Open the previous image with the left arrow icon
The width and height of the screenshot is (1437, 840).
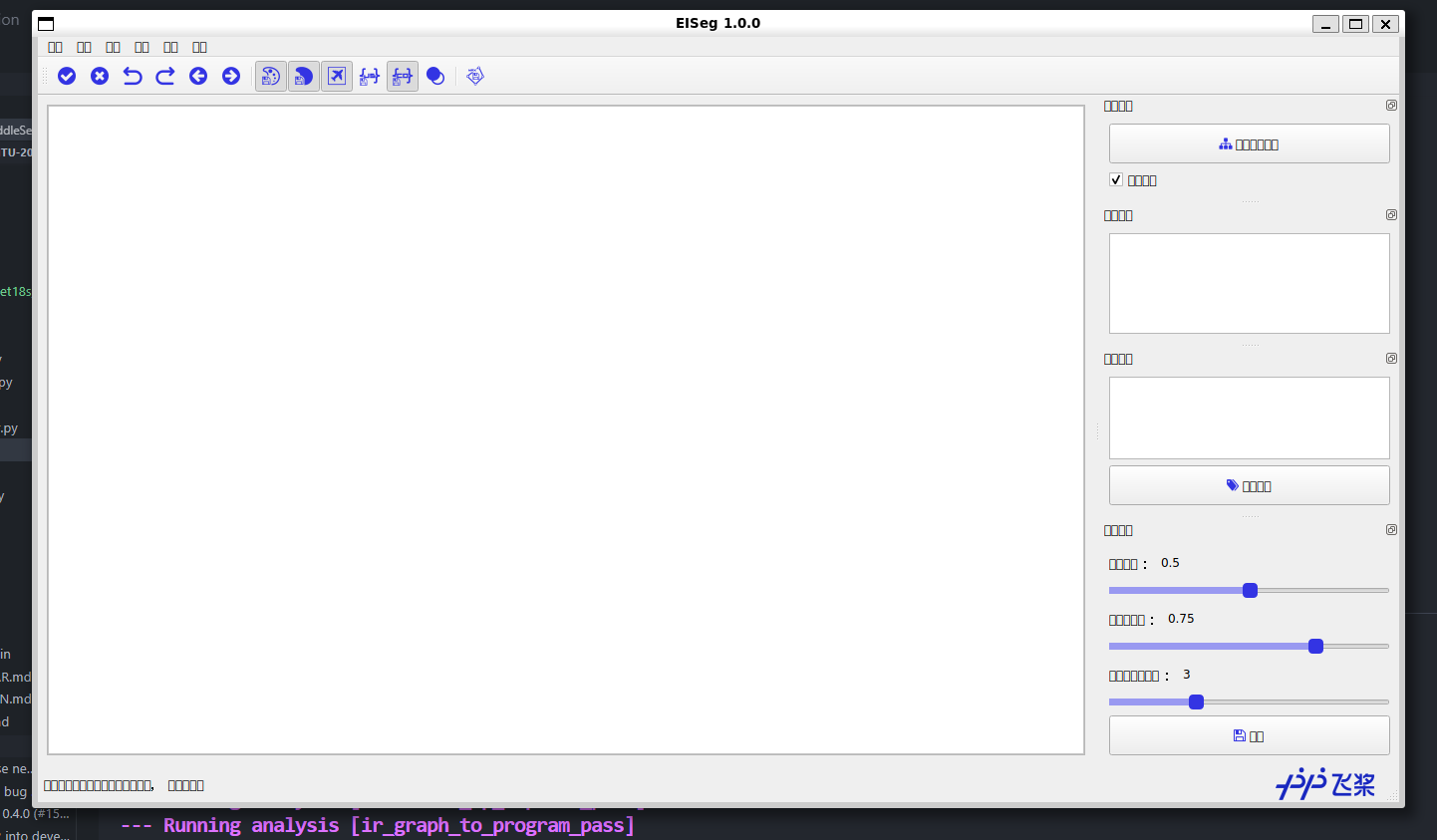click(198, 76)
